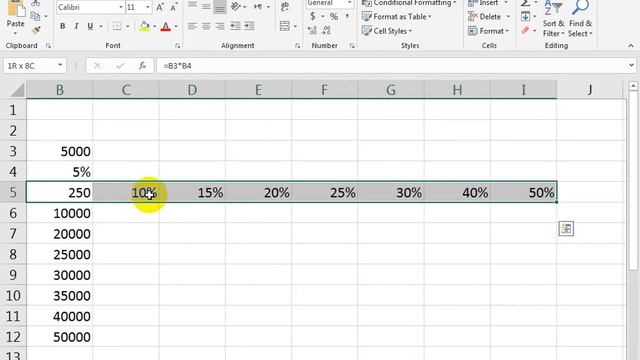
Task: Toggle Underline formatting
Action: [90, 27]
